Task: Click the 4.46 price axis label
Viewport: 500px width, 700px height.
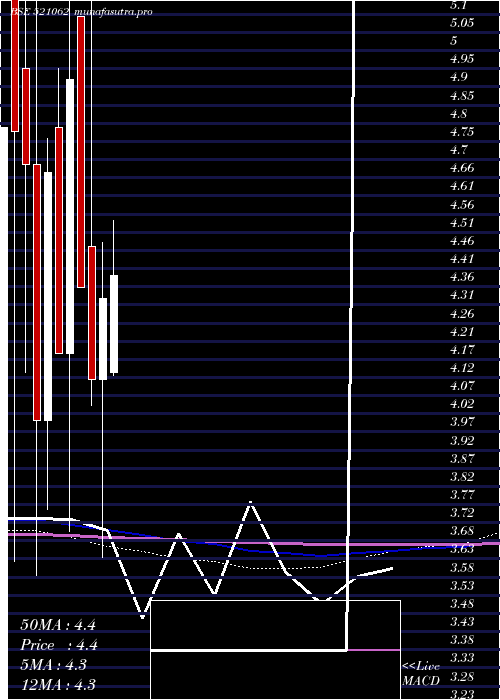Action: point(462,241)
